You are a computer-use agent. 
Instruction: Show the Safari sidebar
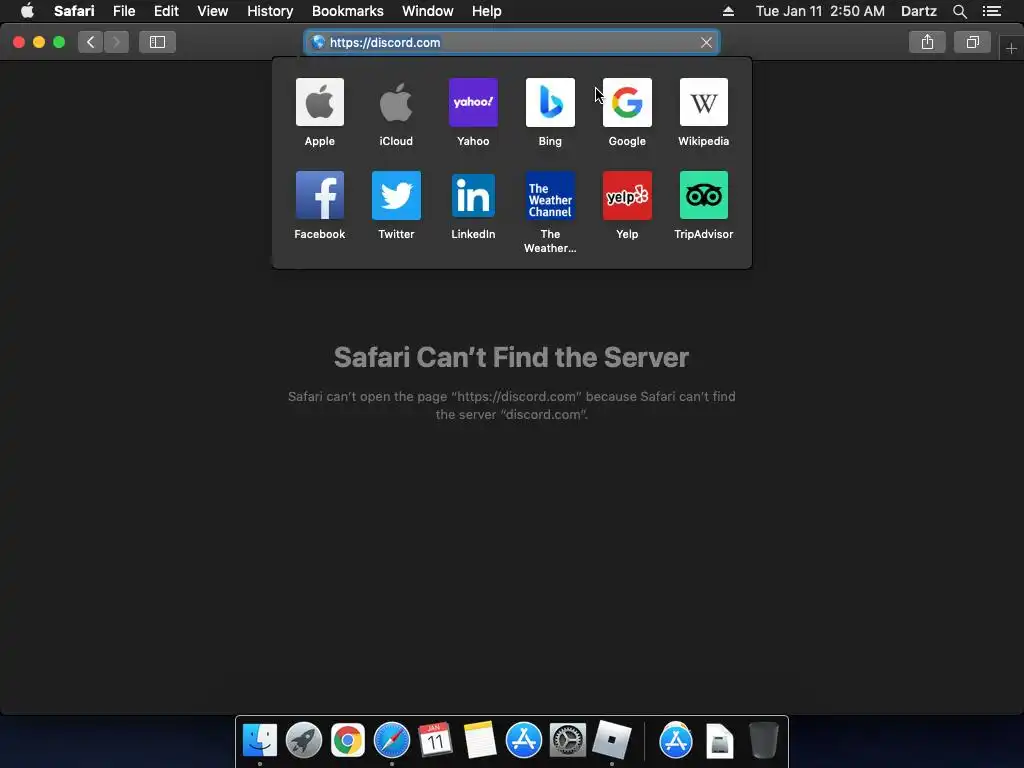[157, 42]
